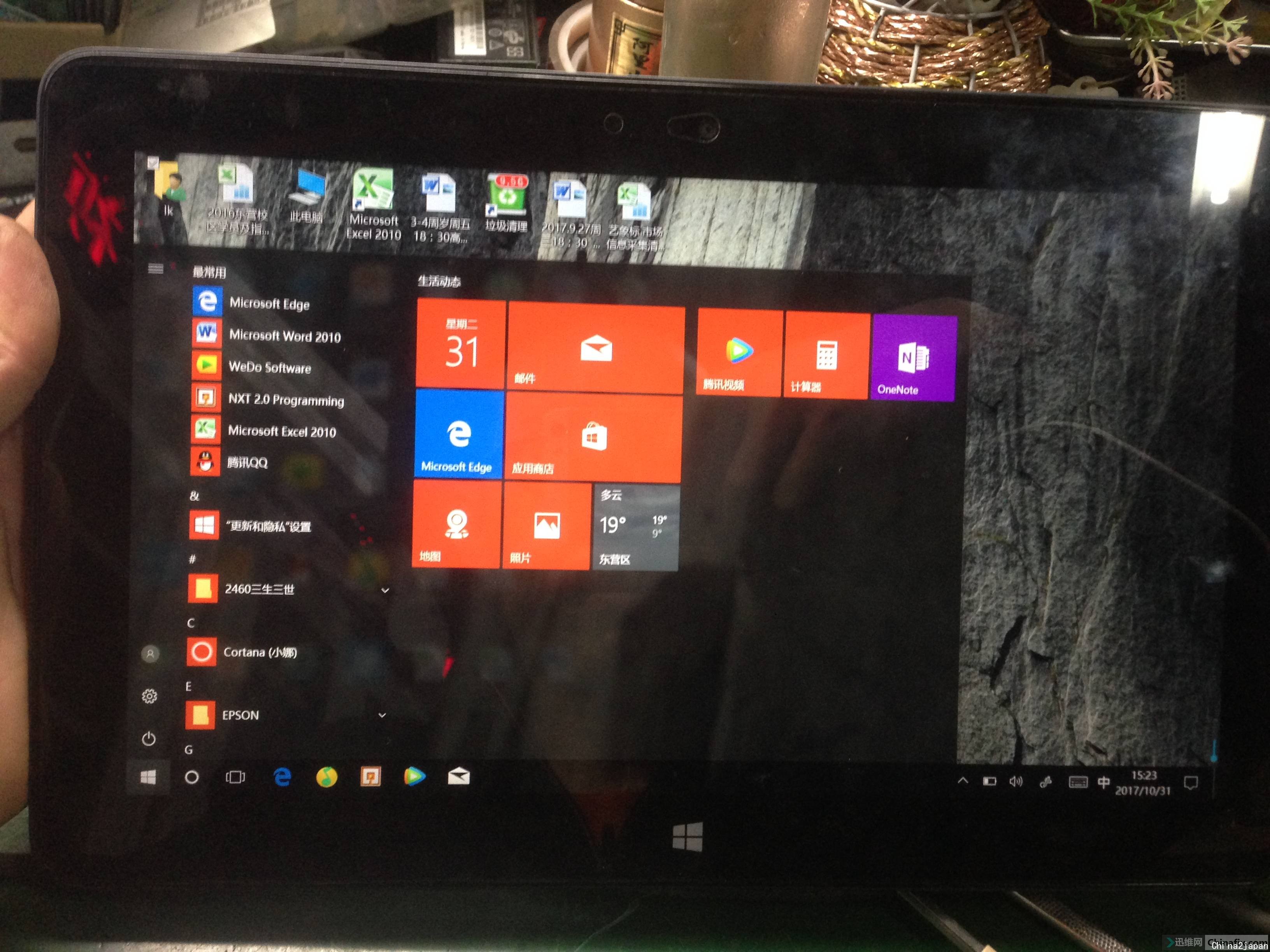
Task: Select the 艺象标市场信息采集 Excel file
Action: point(635,217)
